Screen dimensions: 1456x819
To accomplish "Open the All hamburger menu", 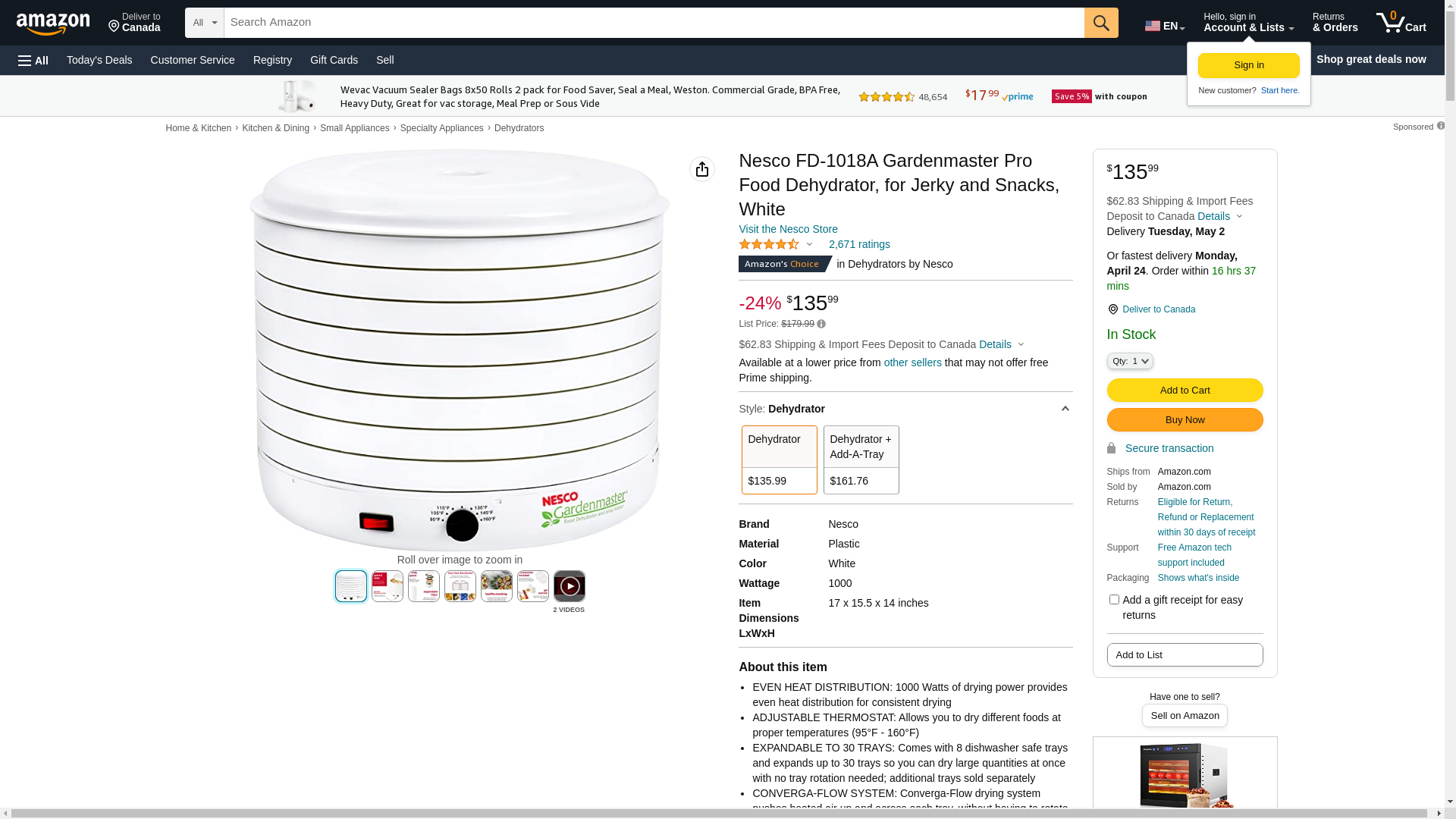I will click(33, 60).
